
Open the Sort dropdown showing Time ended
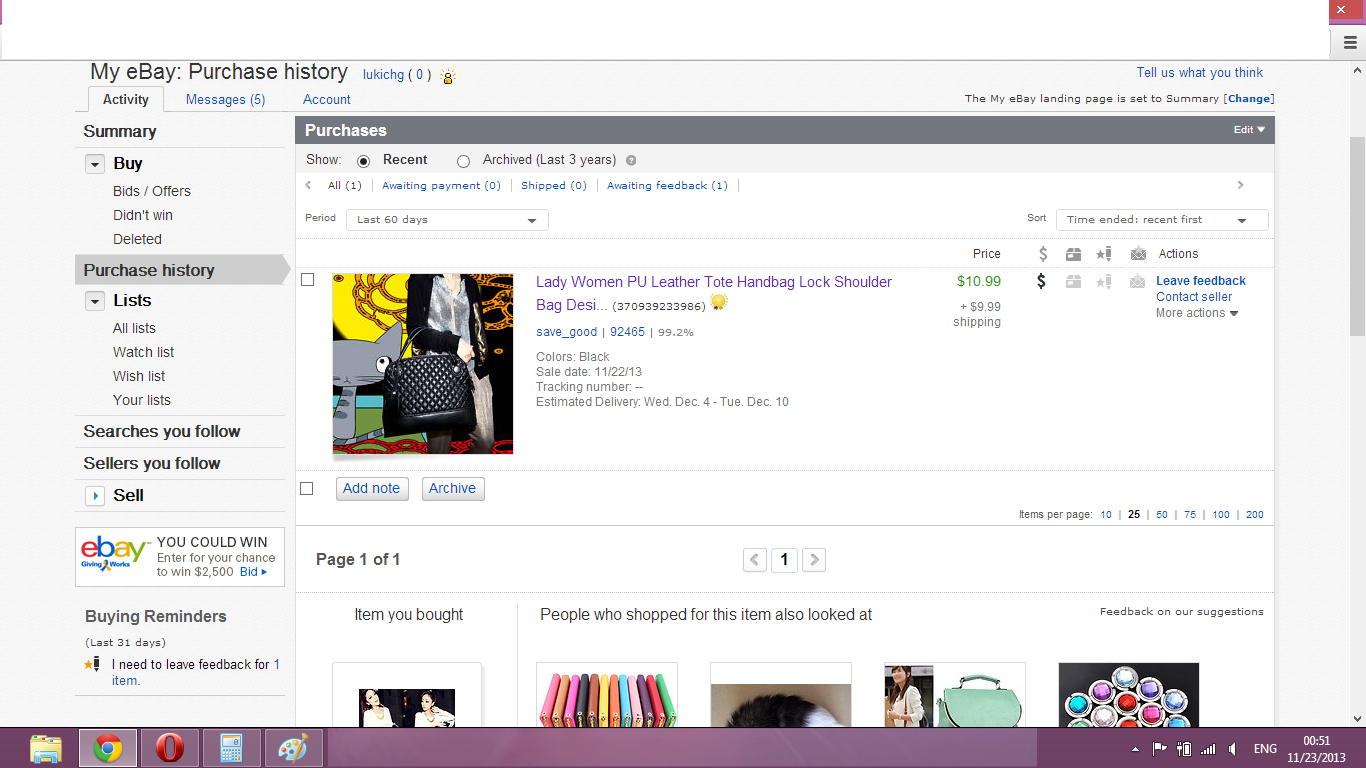point(1162,220)
